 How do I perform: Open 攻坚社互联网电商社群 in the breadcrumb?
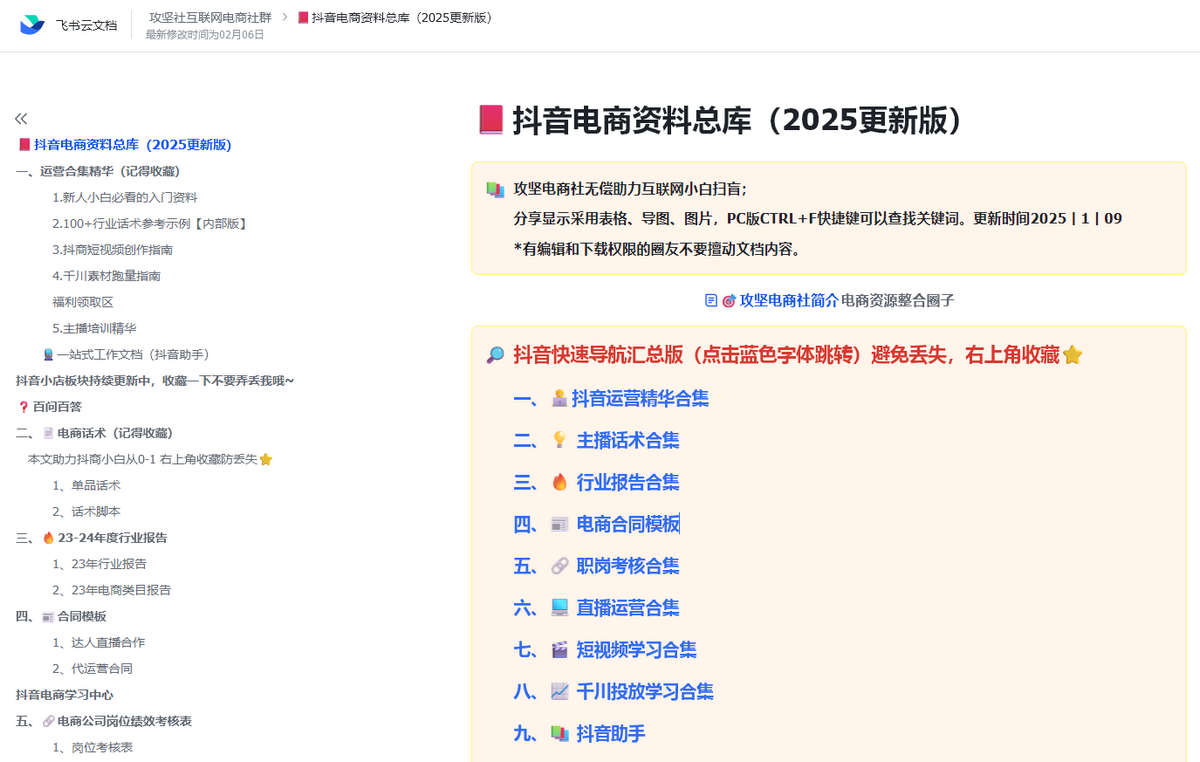pos(210,17)
